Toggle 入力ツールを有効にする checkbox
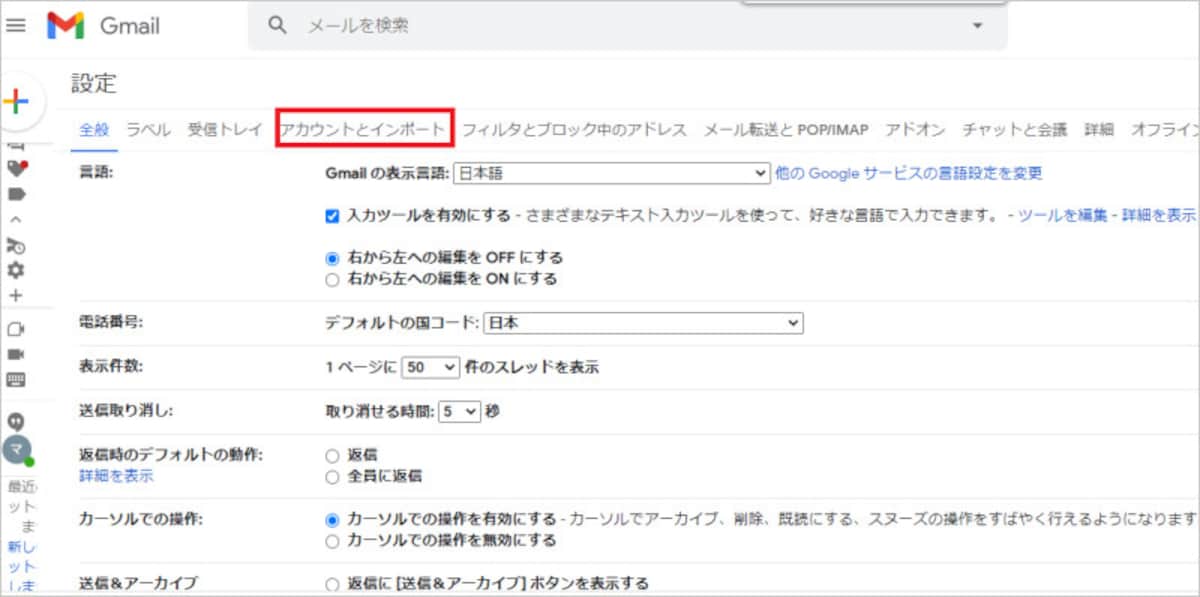1200x597 pixels. 332,215
